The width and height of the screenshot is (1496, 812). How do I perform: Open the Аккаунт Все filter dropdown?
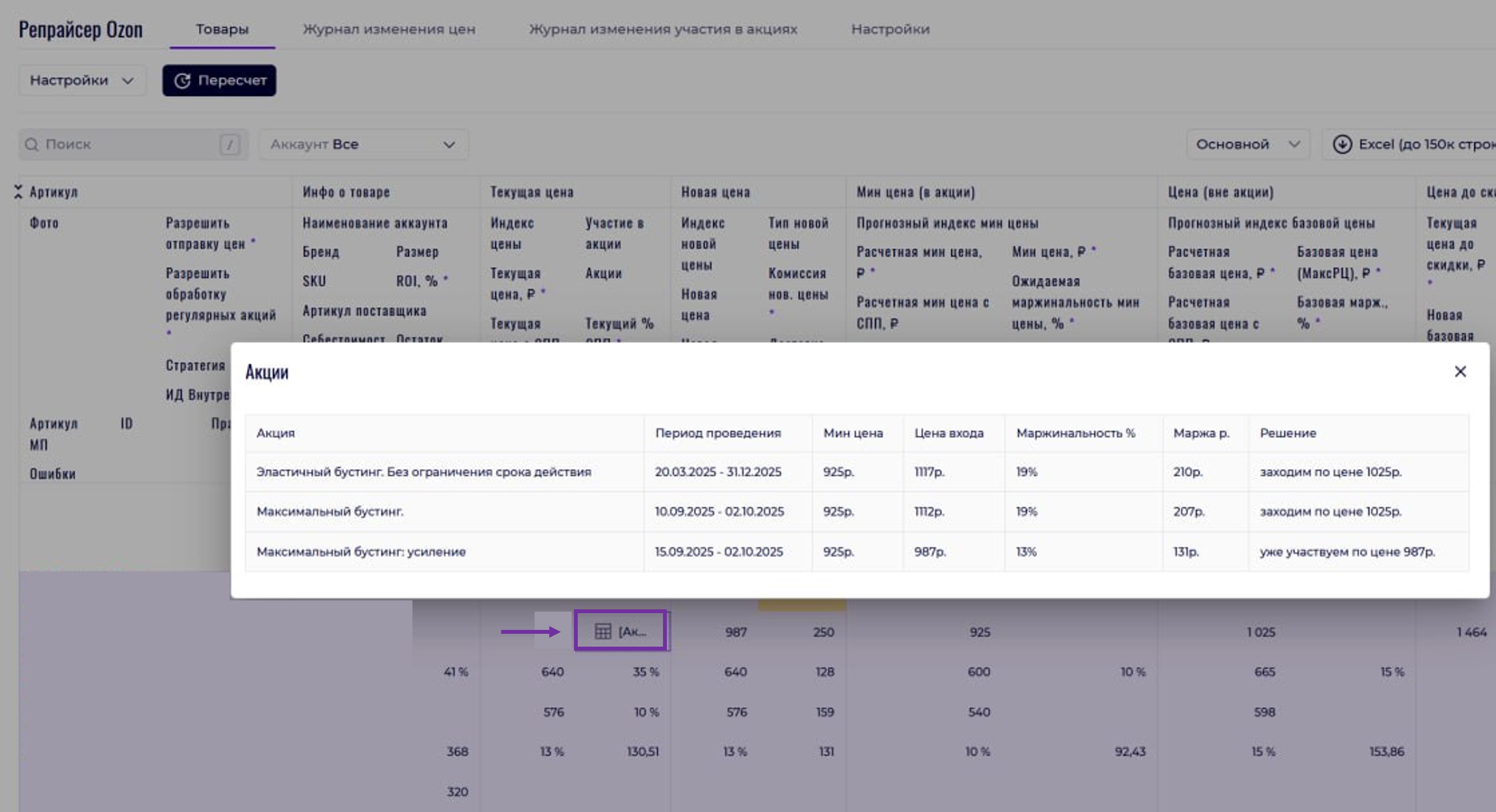point(363,144)
